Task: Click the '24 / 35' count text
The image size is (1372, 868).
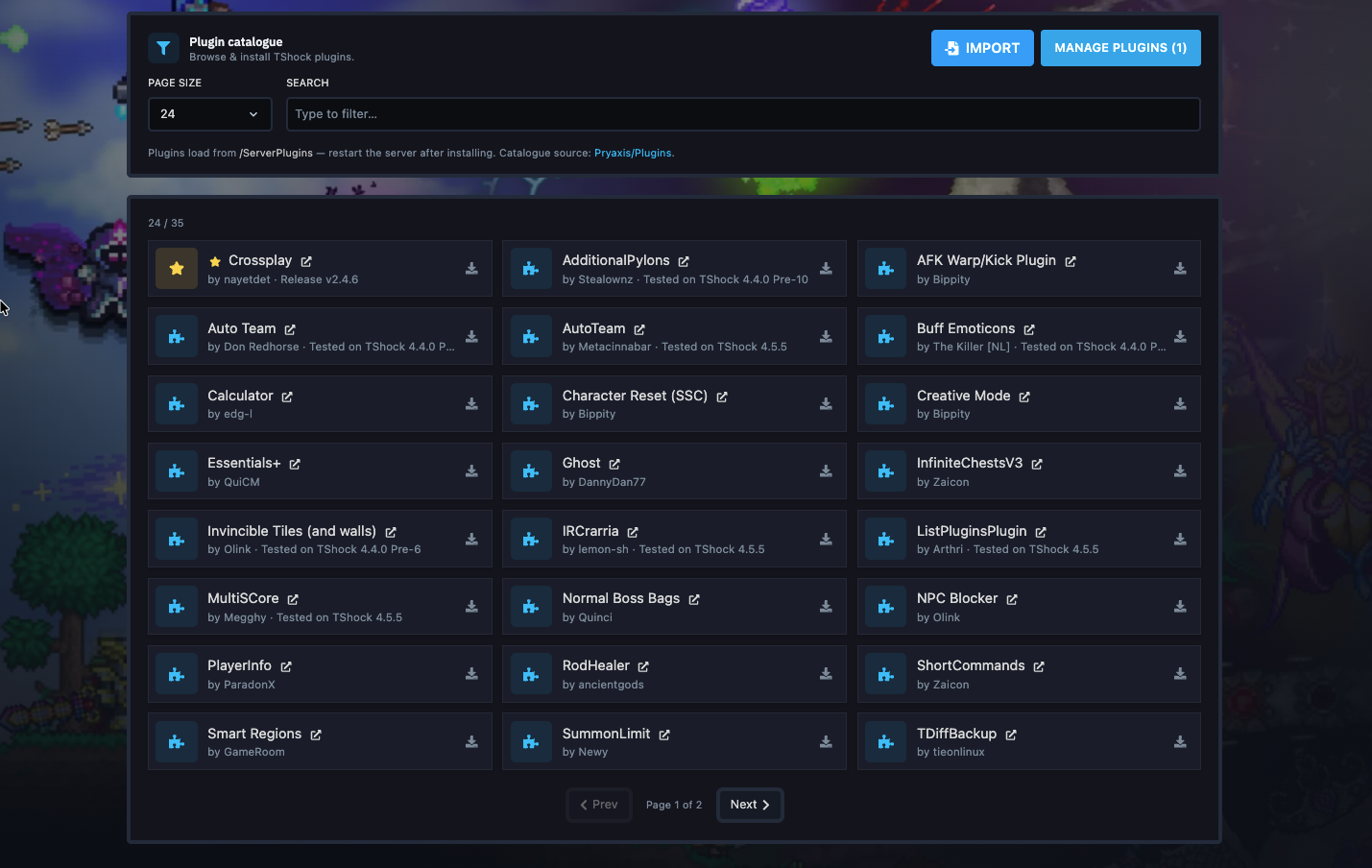Action: (166, 223)
